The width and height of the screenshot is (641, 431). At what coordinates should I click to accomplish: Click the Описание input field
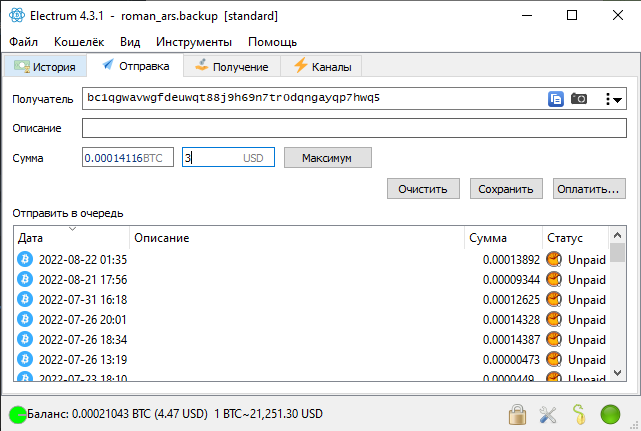(353, 128)
